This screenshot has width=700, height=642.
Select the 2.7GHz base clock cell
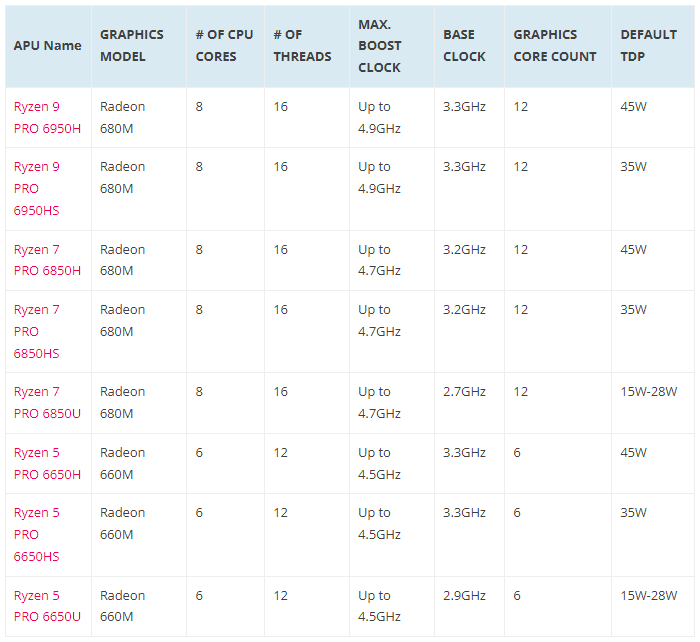pos(464,392)
